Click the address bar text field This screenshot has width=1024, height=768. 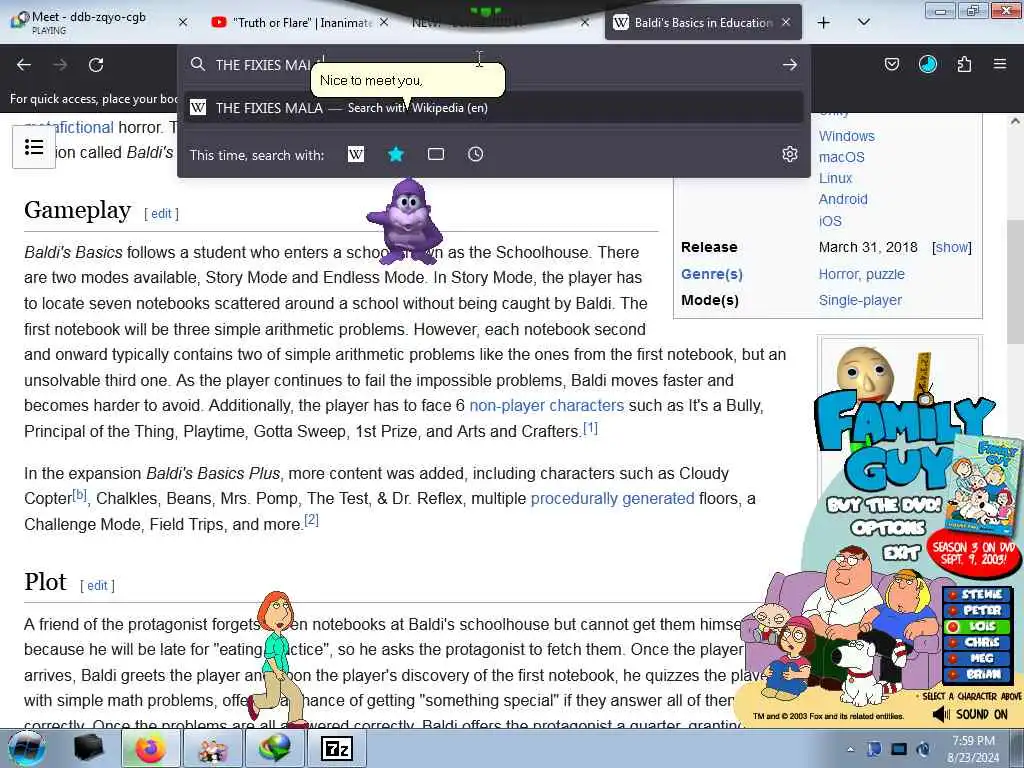pos(493,65)
